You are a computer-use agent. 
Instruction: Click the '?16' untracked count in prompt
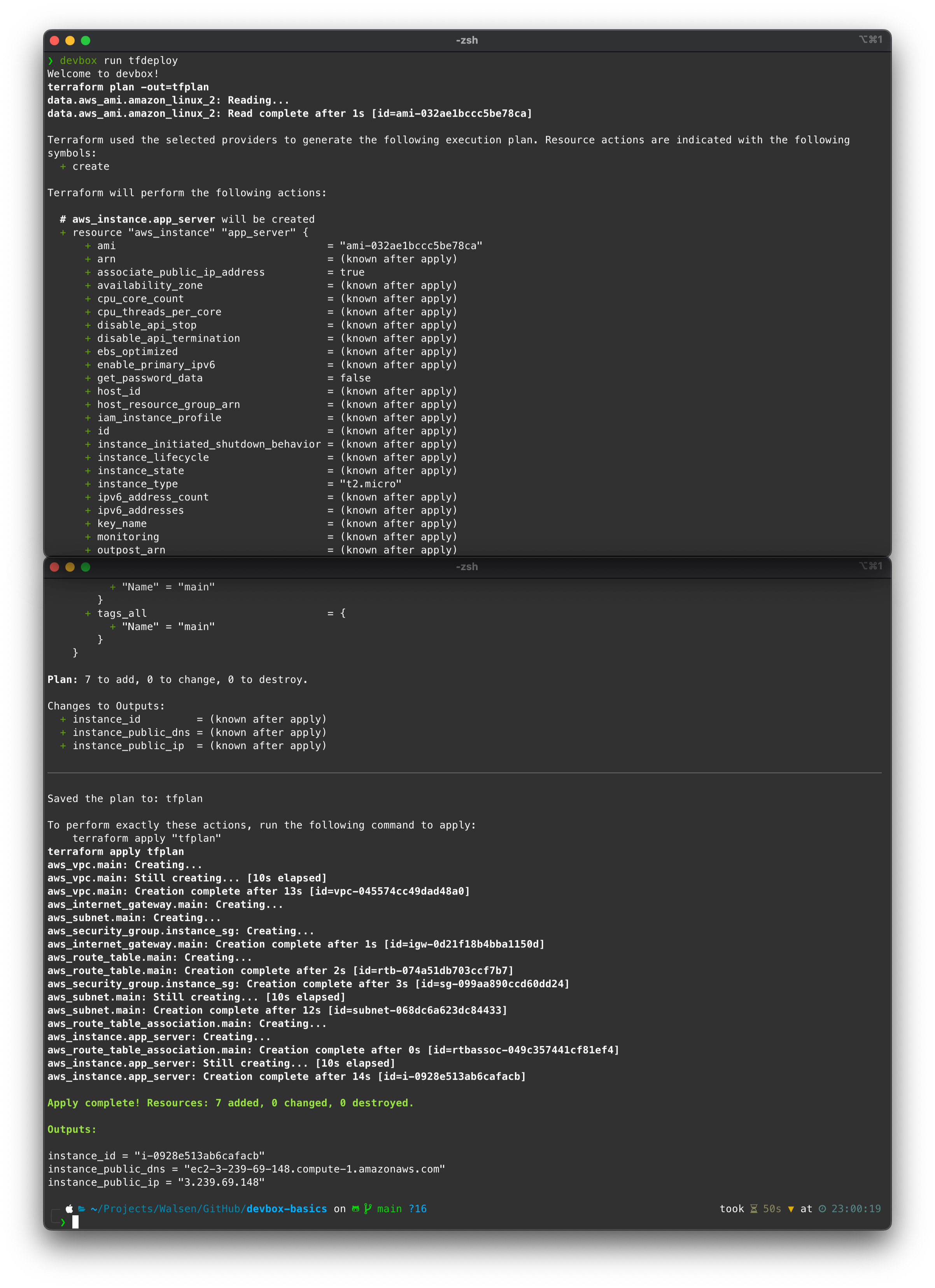click(418, 1209)
